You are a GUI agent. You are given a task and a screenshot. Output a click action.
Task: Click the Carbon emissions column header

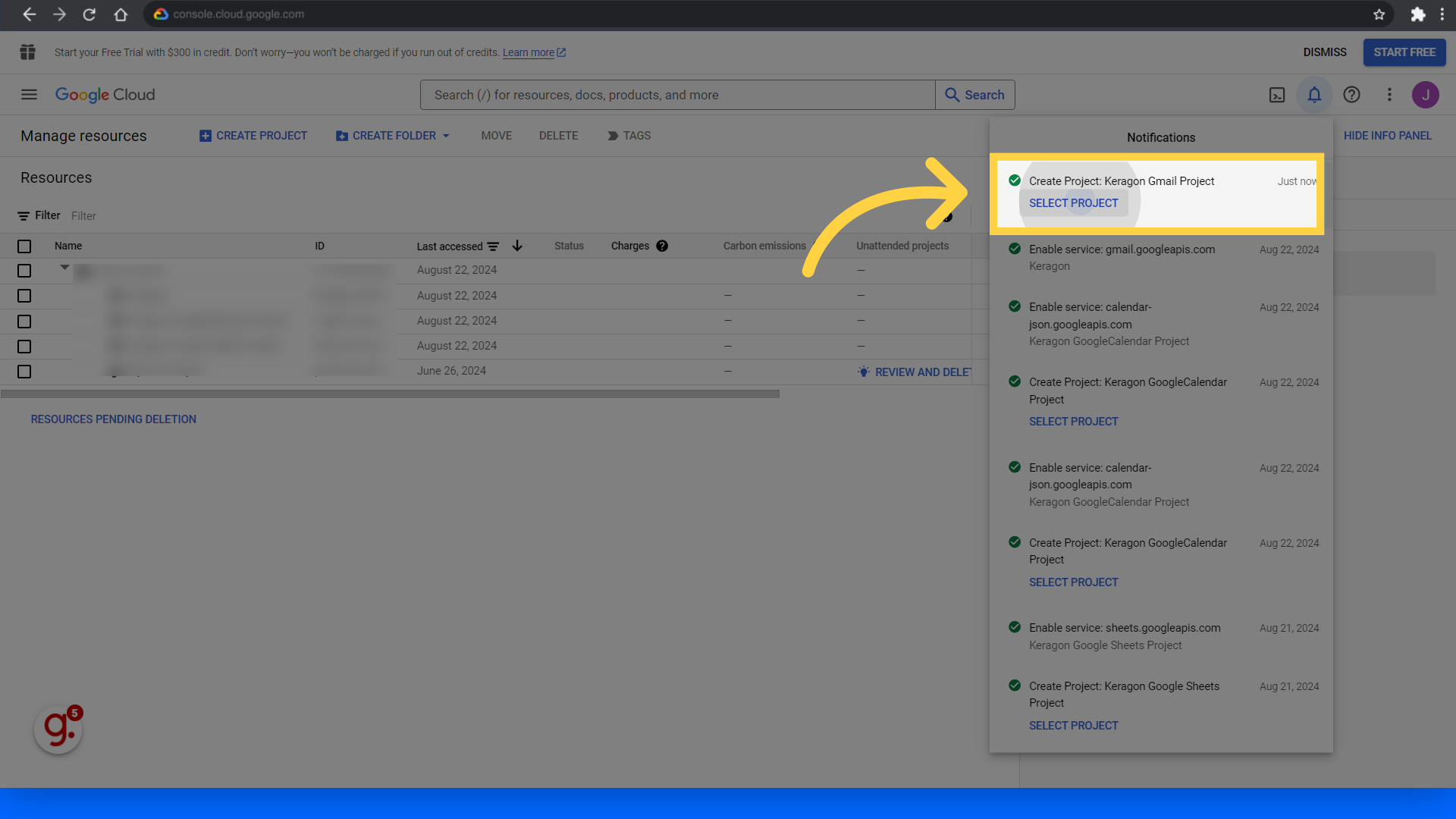point(764,246)
